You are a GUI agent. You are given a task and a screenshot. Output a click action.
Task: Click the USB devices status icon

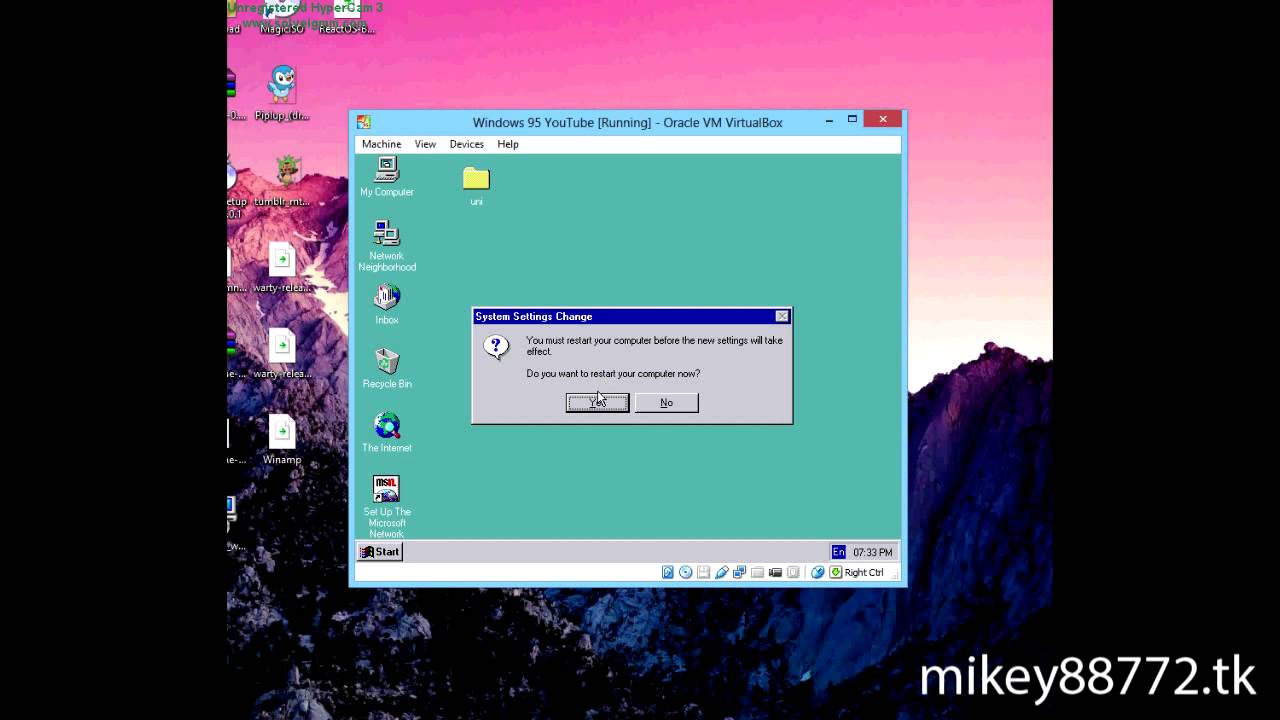(722, 572)
